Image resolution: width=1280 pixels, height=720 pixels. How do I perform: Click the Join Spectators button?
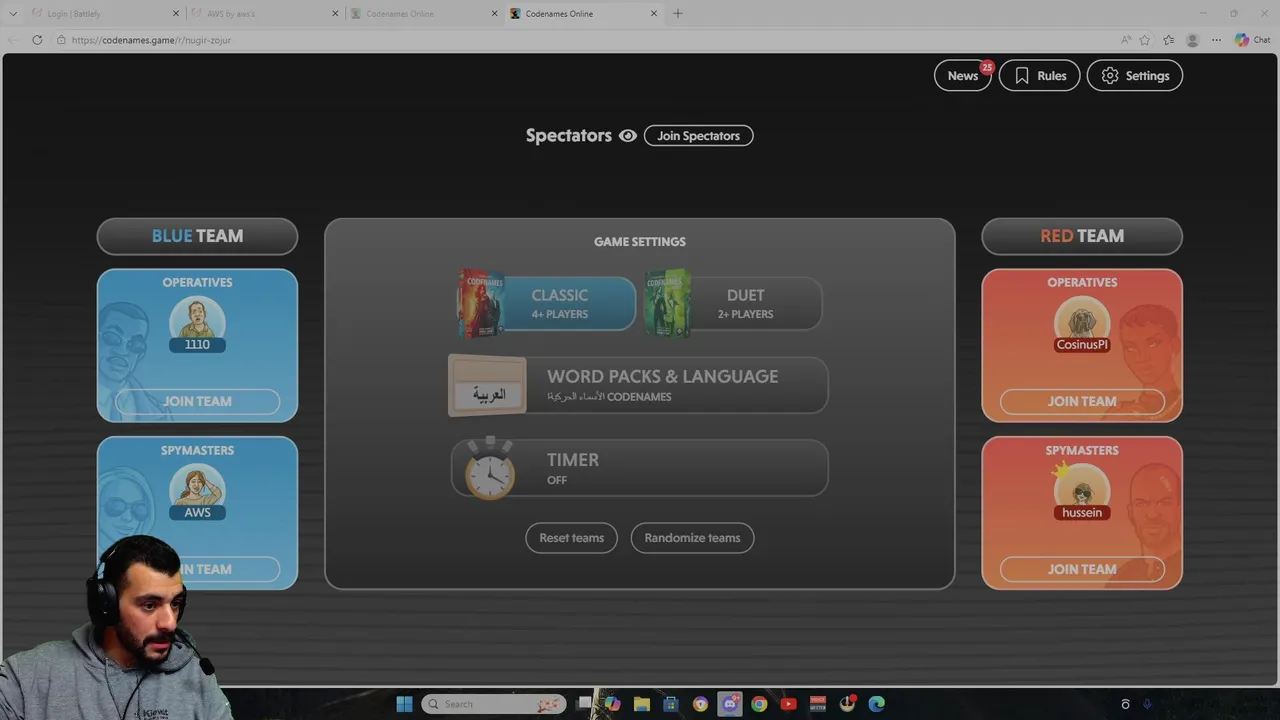point(698,136)
